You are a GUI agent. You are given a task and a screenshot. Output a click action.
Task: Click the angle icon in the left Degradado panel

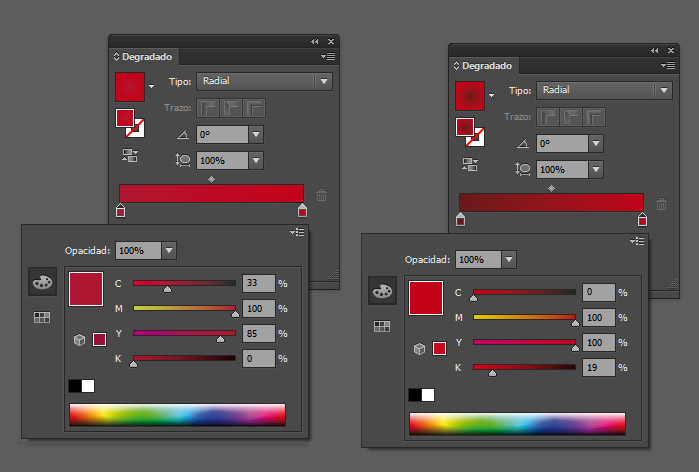[x=181, y=134]
